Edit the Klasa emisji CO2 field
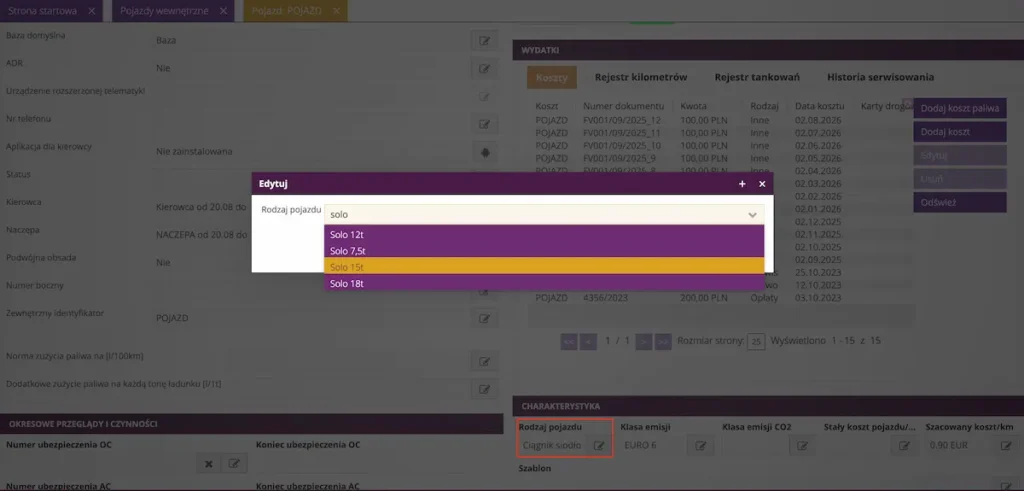The image size is (1024, 491). 803,445
